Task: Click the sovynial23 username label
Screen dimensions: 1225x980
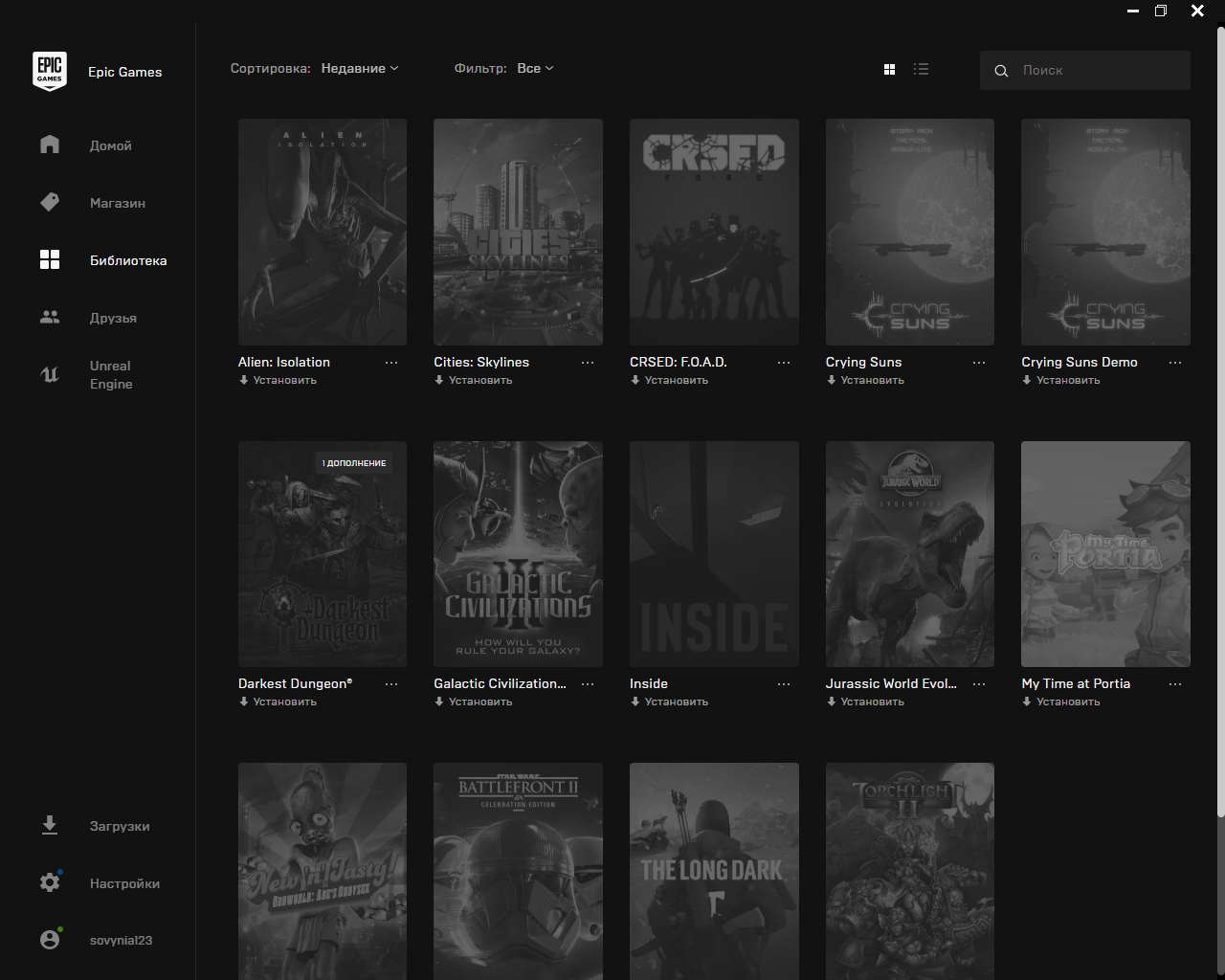Action: pyautogui.click(x=121, y=941)
